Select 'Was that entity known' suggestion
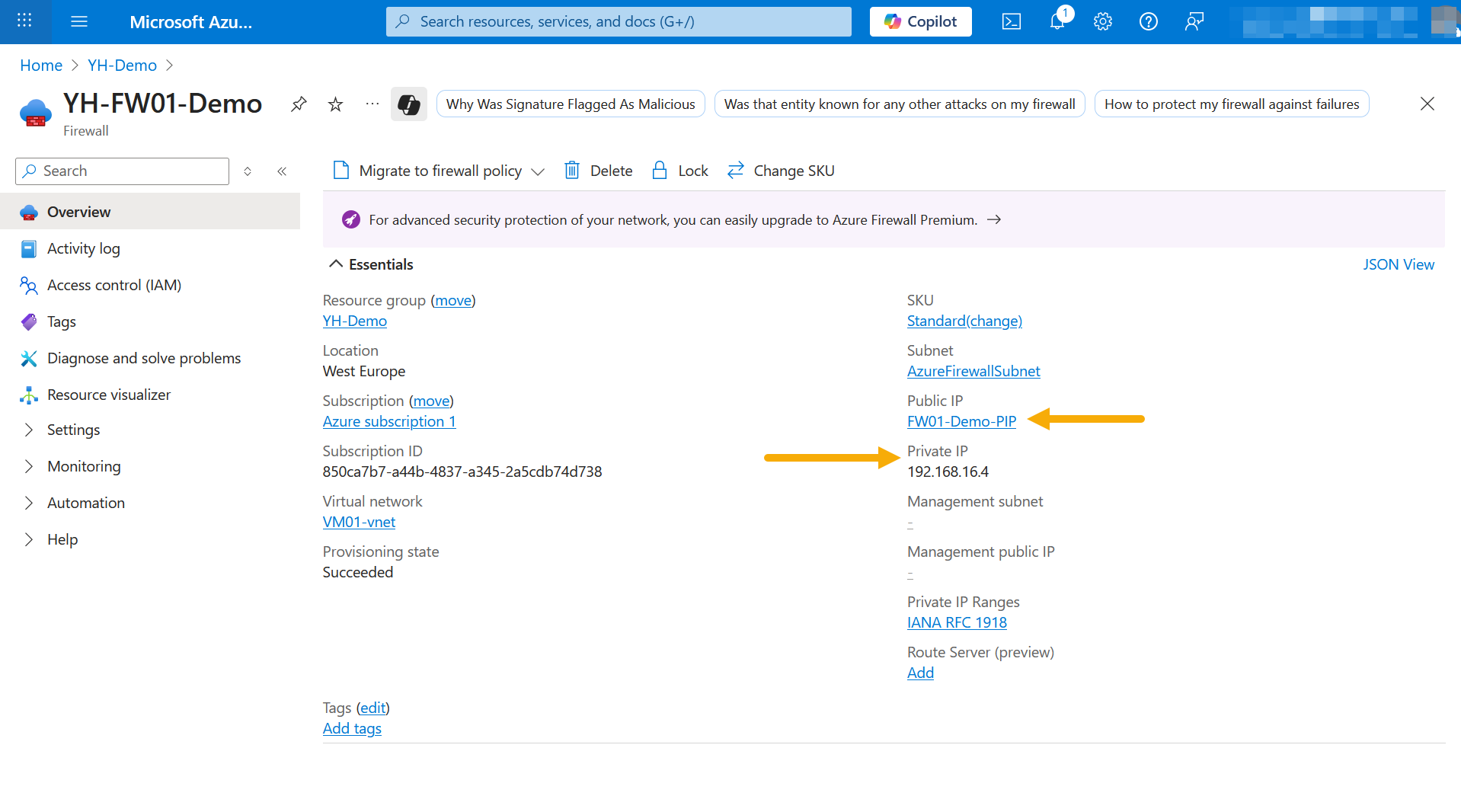This screenshot has width=1461, height=812. [900, 104]
